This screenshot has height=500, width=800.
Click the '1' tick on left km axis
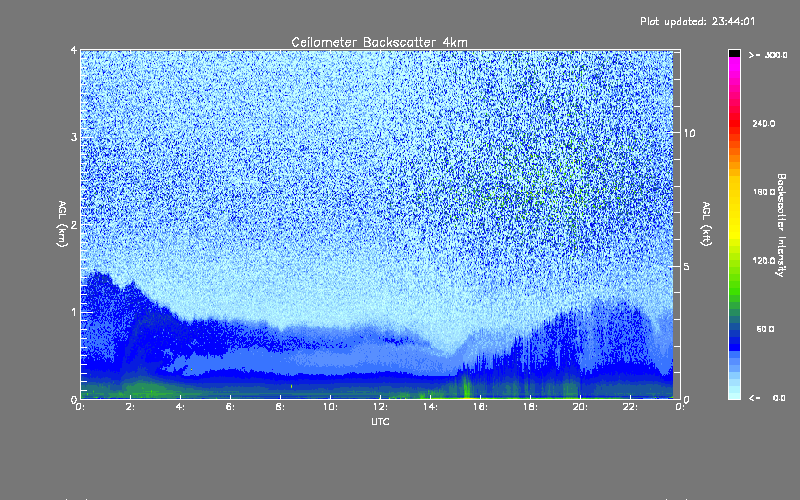click(x=74, y=312)
